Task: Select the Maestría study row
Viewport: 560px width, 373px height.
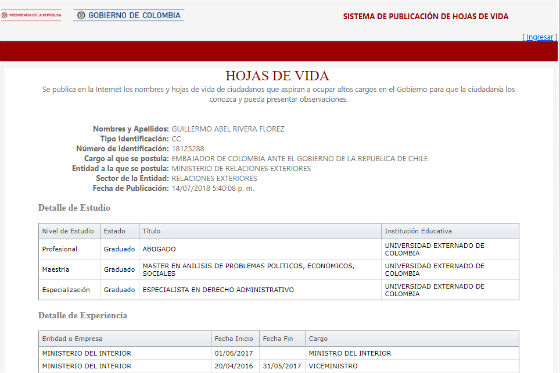Action: point(279,269)
